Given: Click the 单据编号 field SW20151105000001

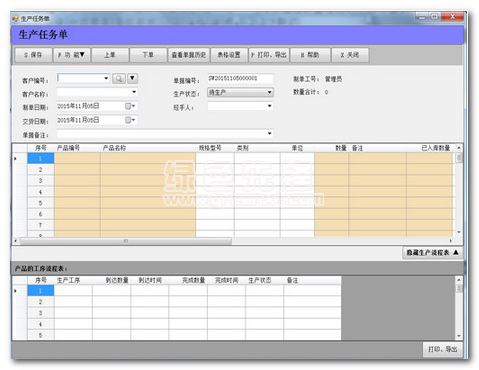Looking at the screenshot, I should click(240, 78).
